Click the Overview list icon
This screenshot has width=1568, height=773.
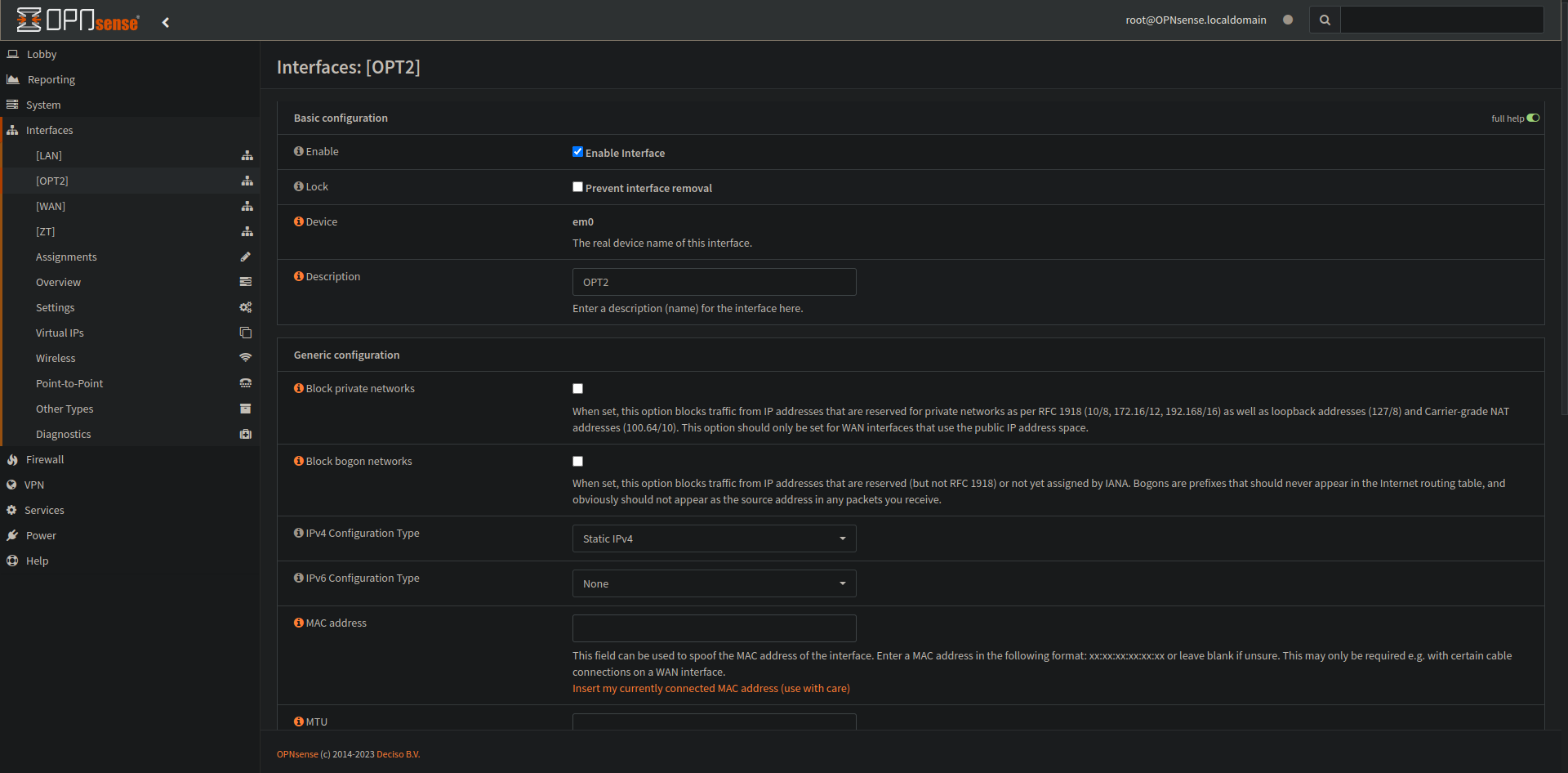tap(246, 282)
